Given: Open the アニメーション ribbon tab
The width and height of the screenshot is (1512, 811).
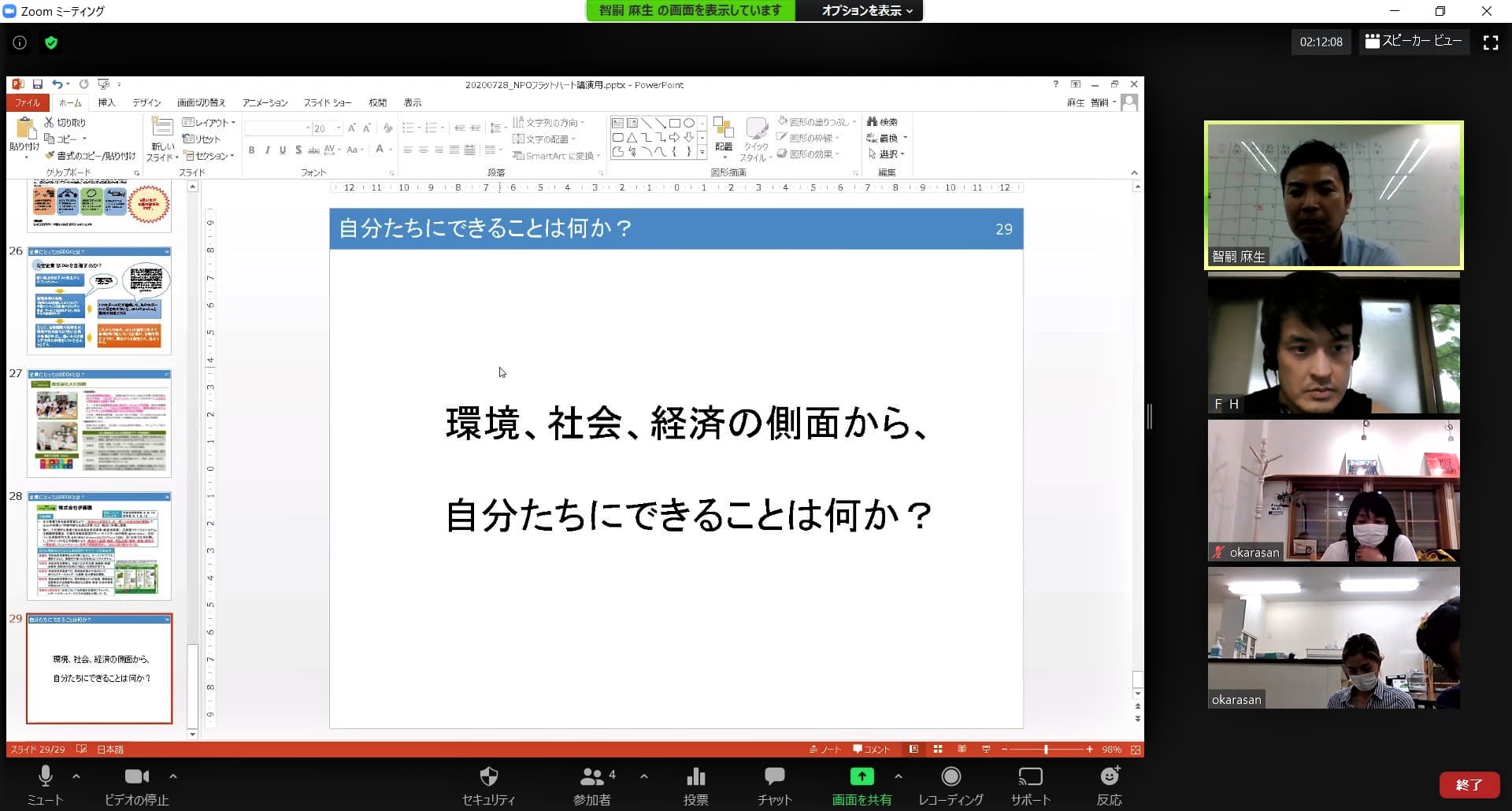Looking at the screenshot, I should point(265,102).
